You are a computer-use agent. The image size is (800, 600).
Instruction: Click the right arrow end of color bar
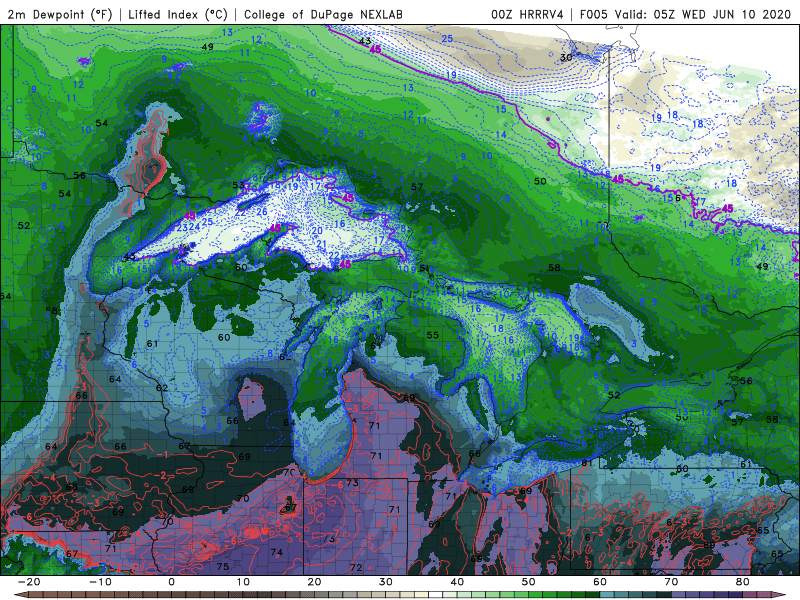[780, 594]
